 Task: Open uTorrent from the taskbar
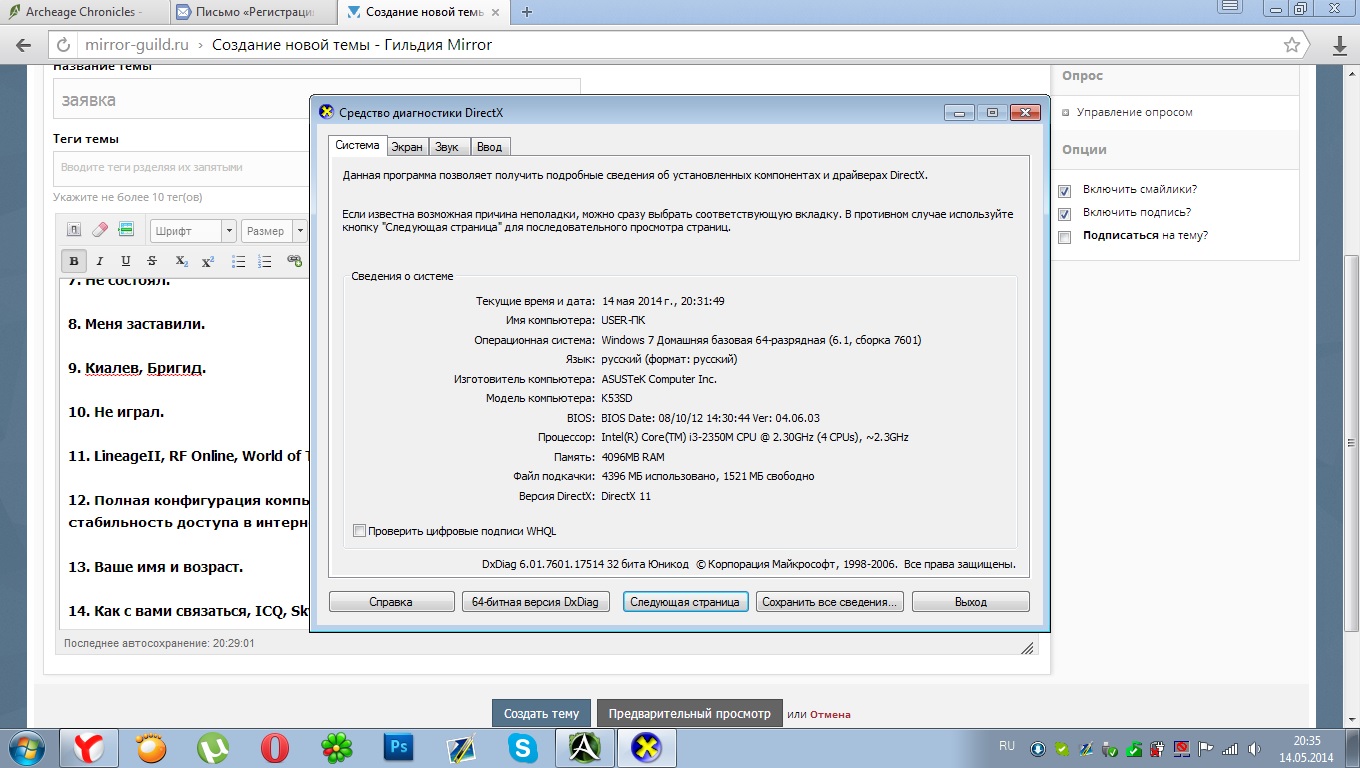coord(212,748)
